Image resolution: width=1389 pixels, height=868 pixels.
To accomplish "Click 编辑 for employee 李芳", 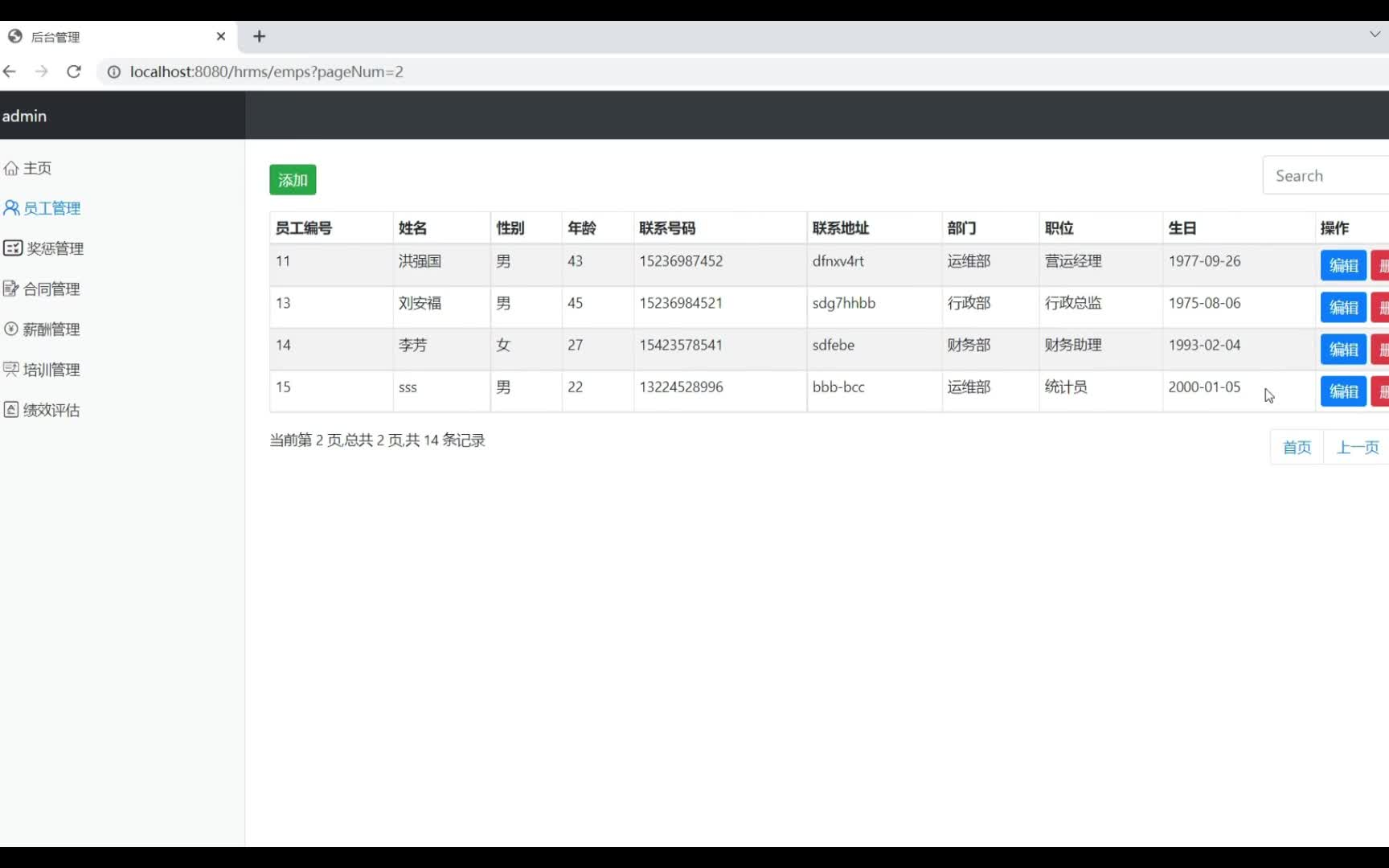I will click(1343, 349).
